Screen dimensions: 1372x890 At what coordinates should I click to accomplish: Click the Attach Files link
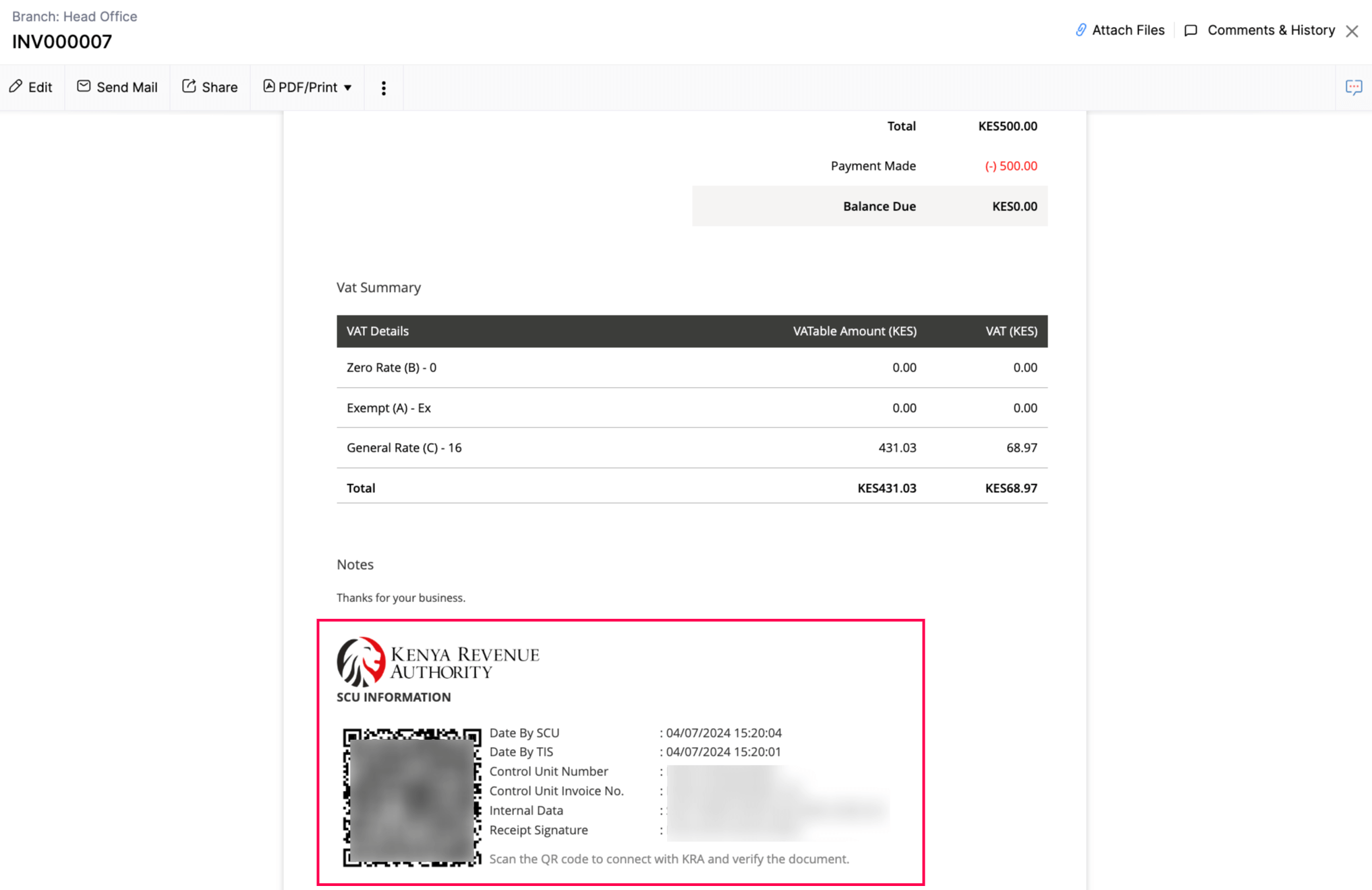pos(1128,30)
